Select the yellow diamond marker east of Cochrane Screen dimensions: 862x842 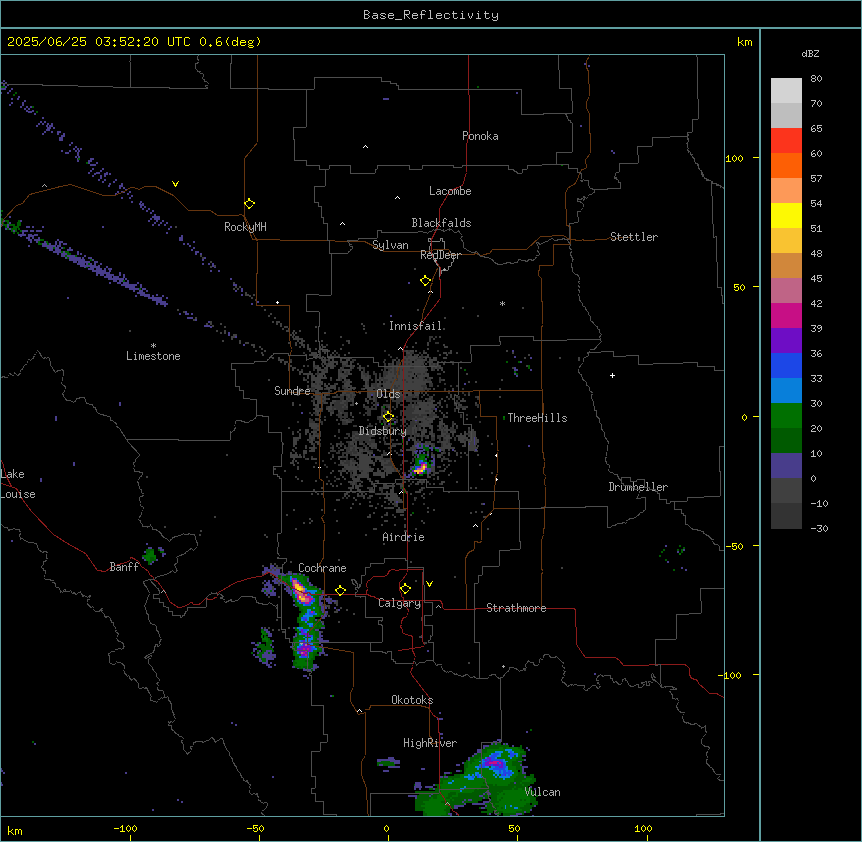pos(340,591)
